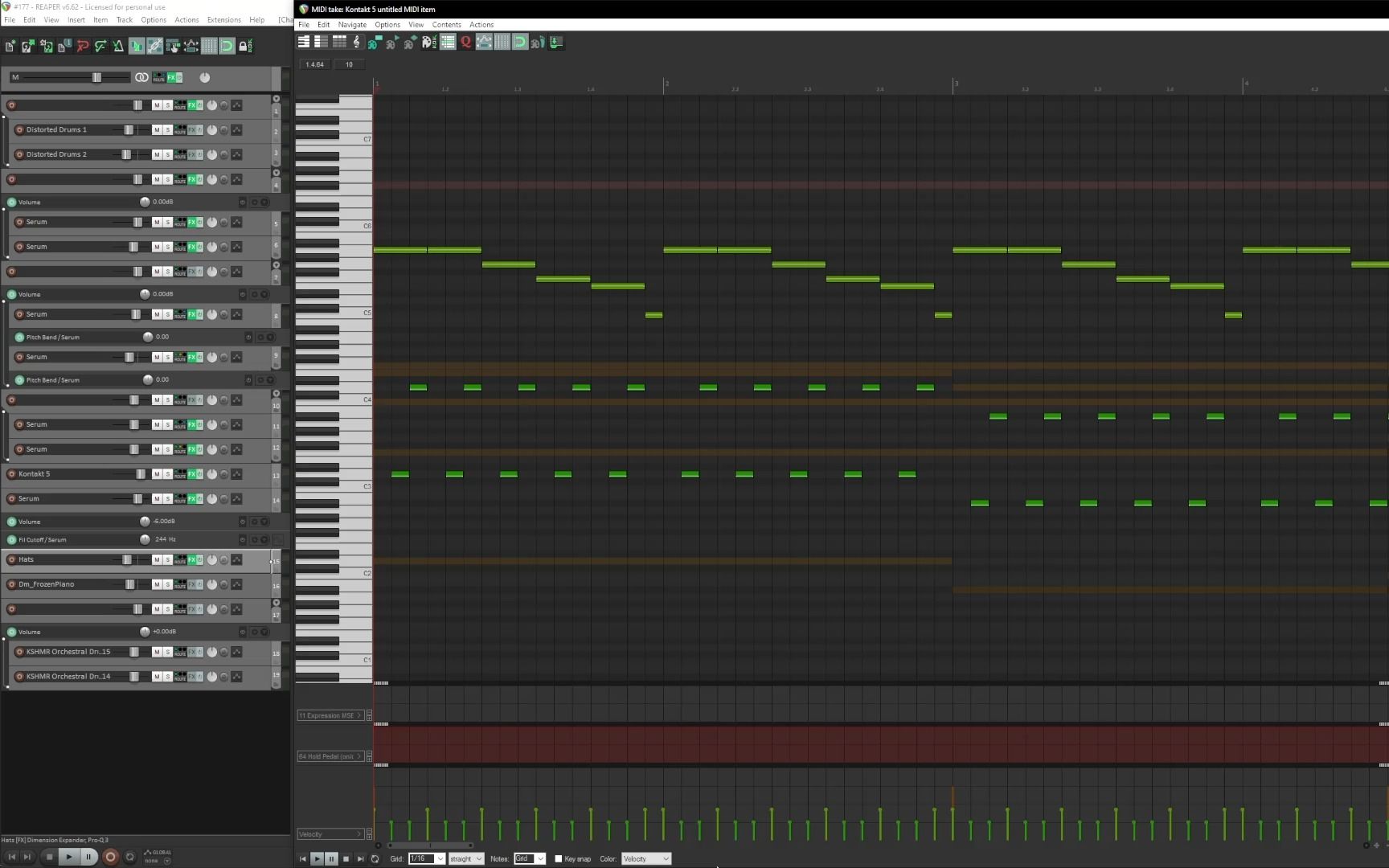Open the FX chain of the Kontakt 5 track

[x=192, y=474]
